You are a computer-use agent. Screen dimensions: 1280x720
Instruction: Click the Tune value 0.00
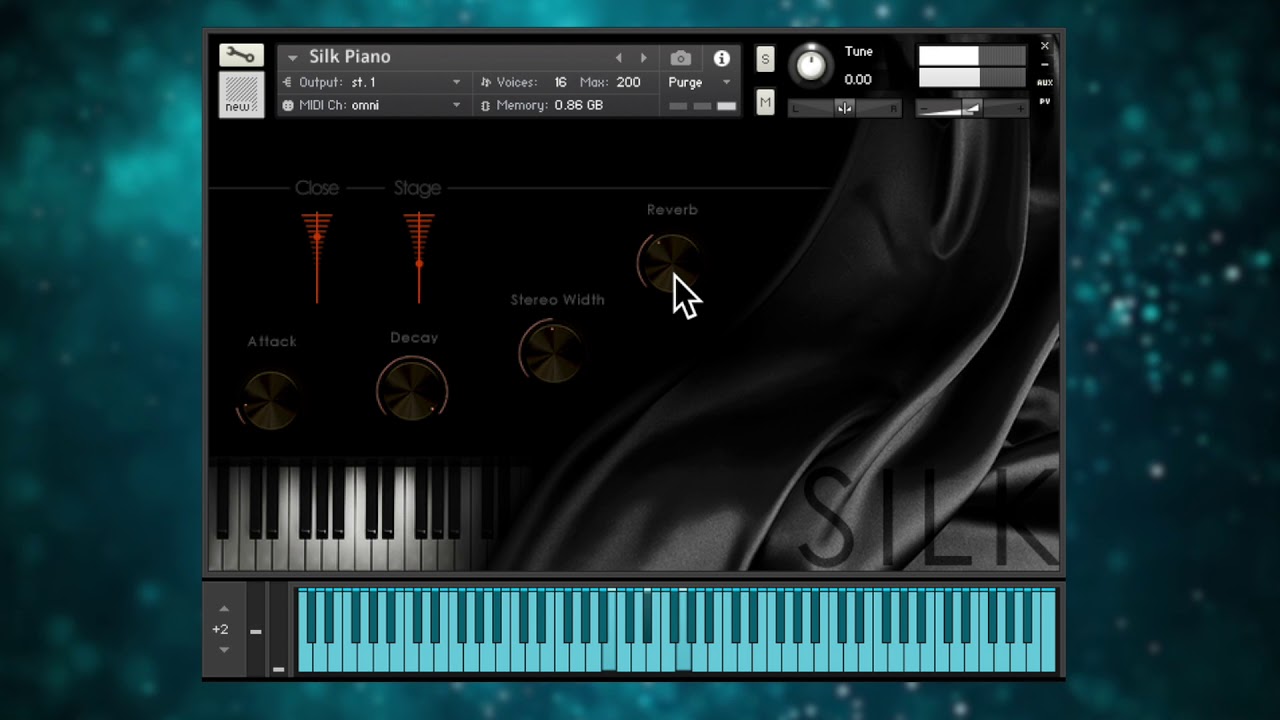[x=857, y=79]
